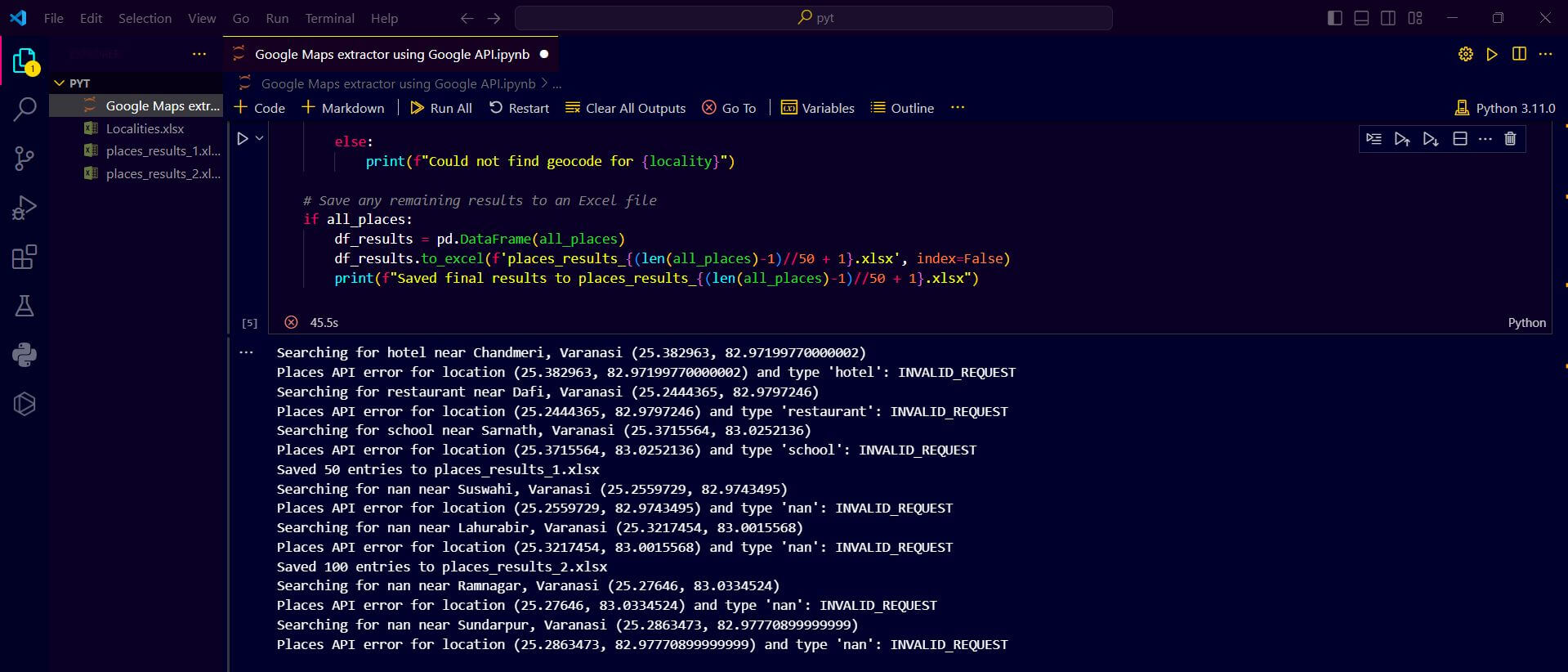Run the current cell play button
The width and height of the screenshot is (1568, 672).
[243, 139]
